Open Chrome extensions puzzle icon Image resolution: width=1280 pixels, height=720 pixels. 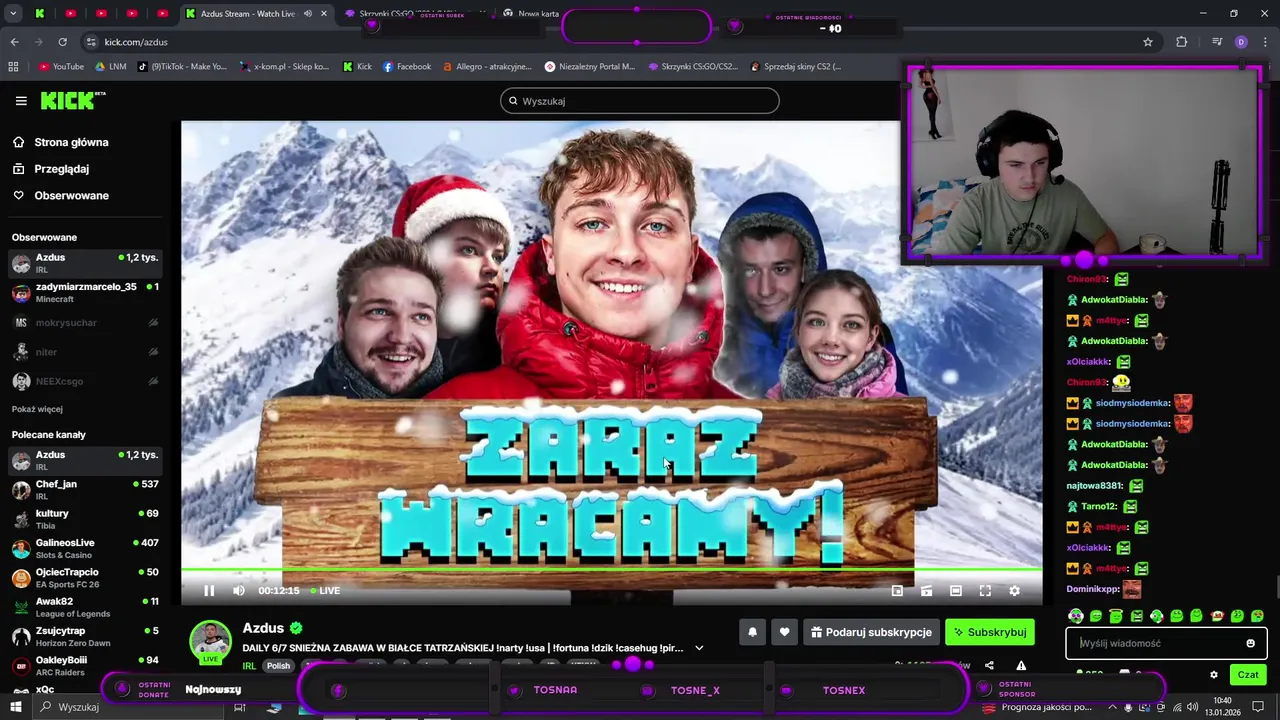coord(1182,42)
